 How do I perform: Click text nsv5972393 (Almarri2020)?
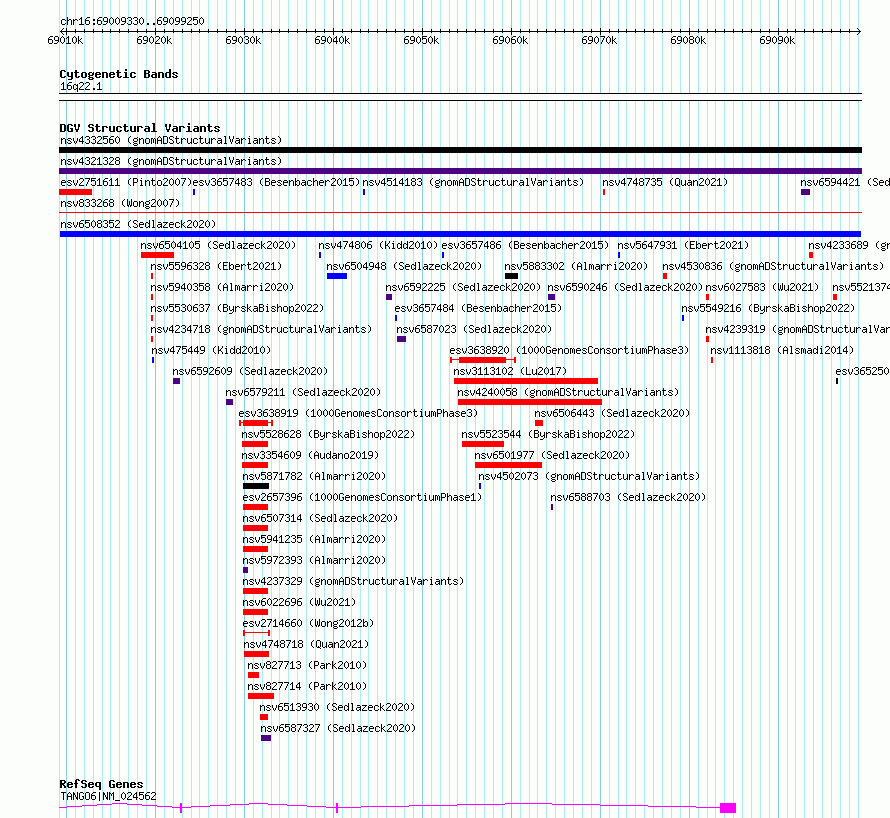point(314,560)
